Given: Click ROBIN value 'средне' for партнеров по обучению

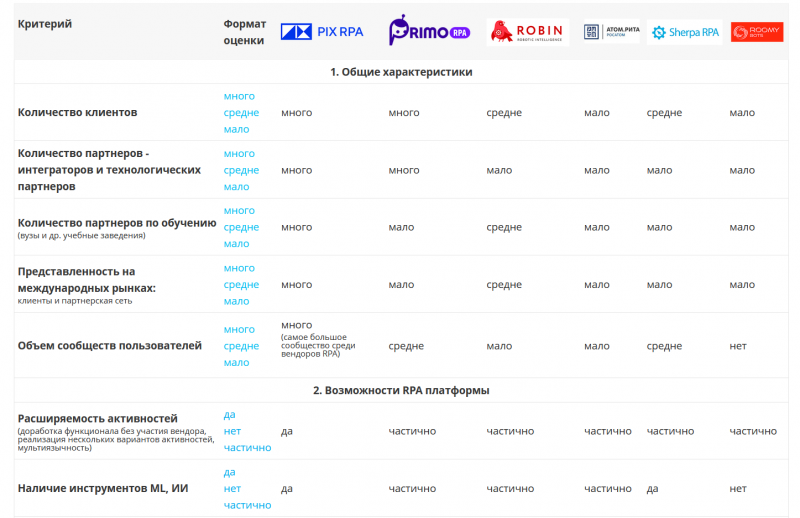Looking at the screenshot, I should click(504, 227).
